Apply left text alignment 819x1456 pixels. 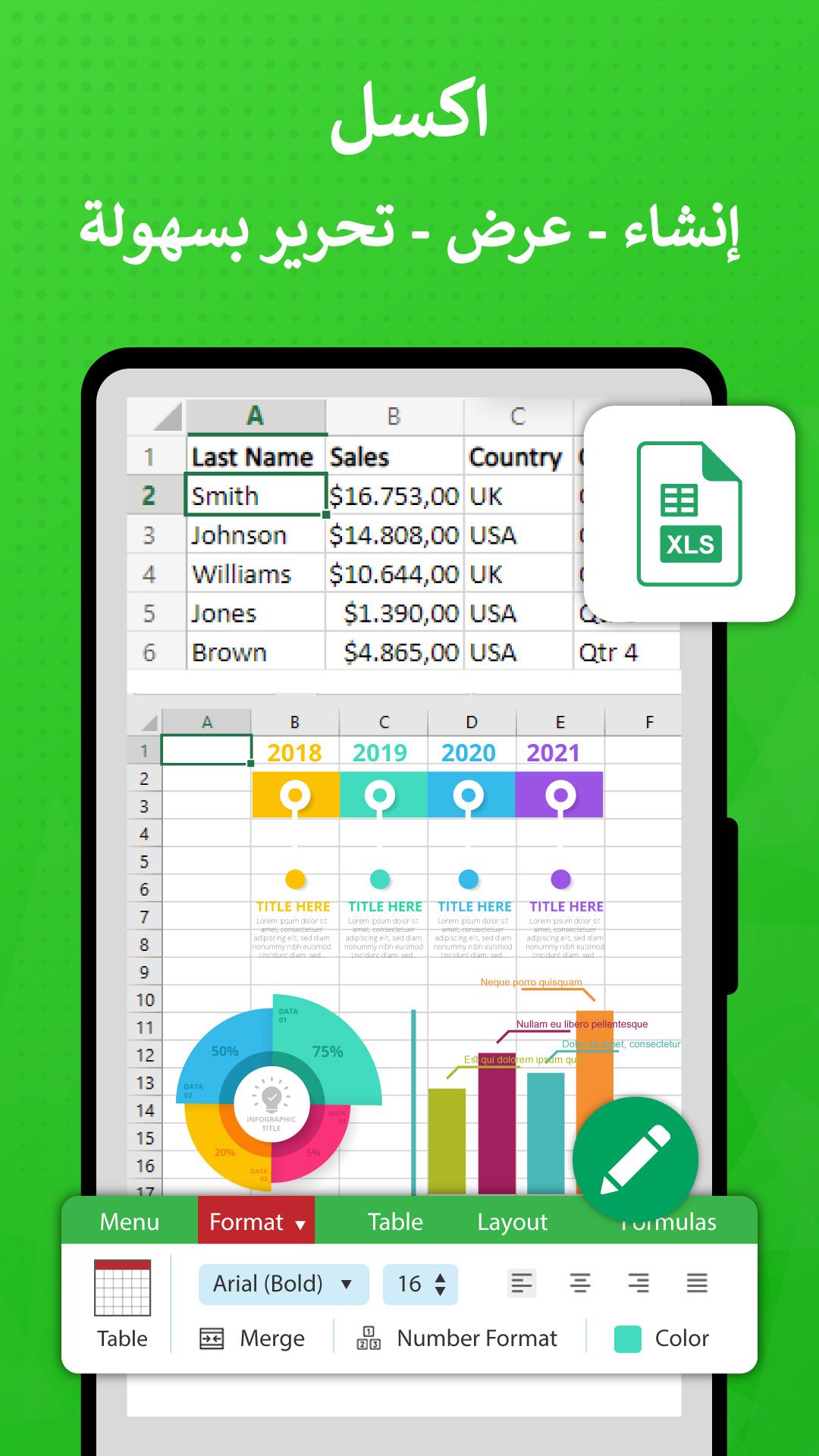pos(522,1283)
